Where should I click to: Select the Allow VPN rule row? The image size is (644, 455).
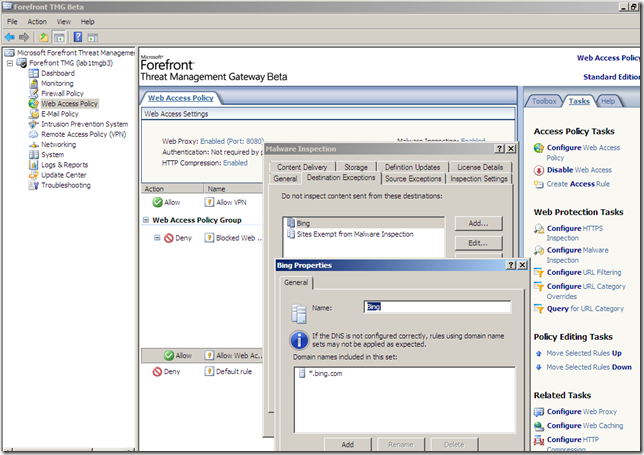pos(202,202)
